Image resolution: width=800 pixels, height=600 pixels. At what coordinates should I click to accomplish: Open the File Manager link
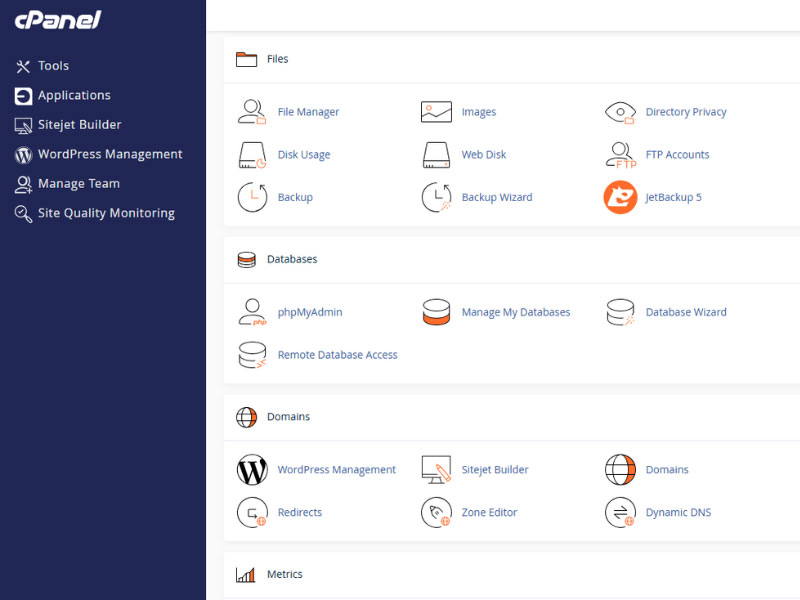(x=308, y=112)
